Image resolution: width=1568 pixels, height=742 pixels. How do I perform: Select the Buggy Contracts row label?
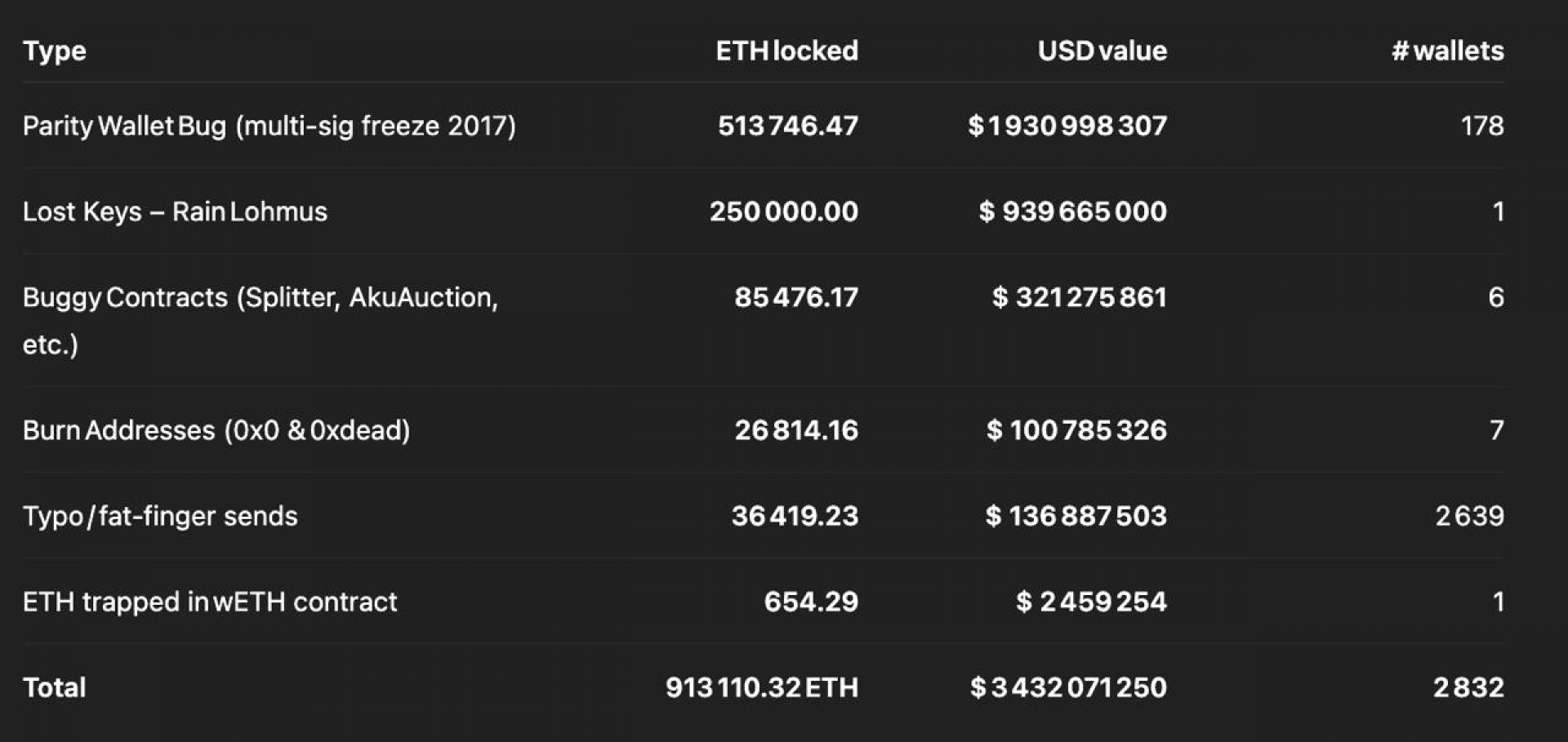261,320
